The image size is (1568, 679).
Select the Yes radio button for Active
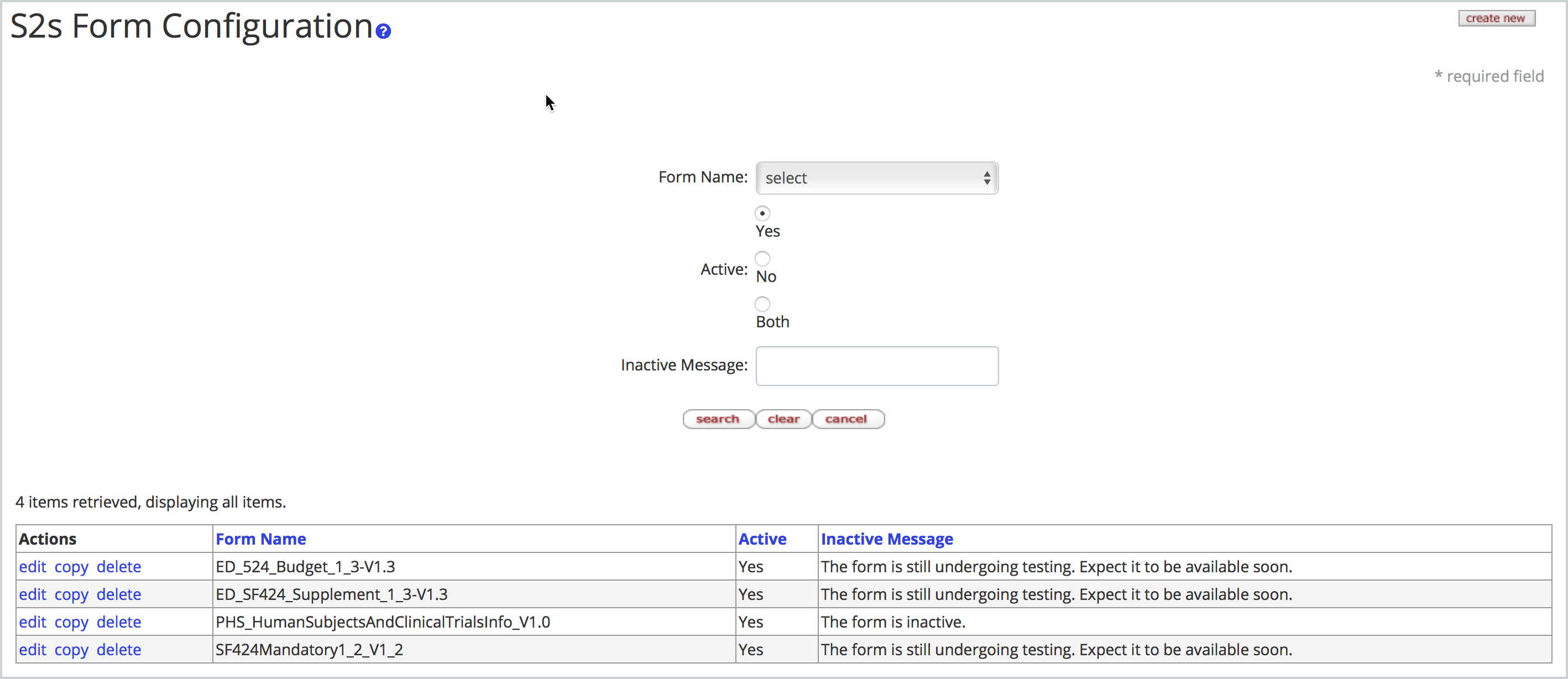tap(762, 213)
